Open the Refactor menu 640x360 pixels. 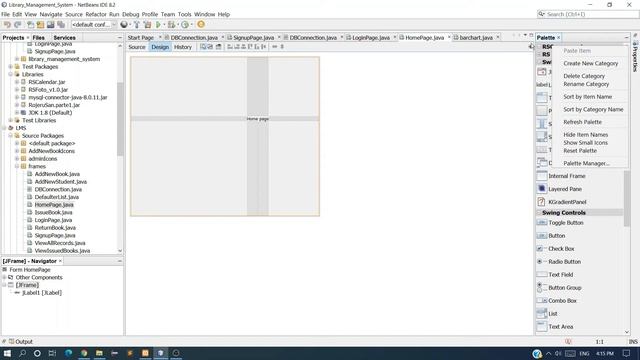tap(96, 14)
